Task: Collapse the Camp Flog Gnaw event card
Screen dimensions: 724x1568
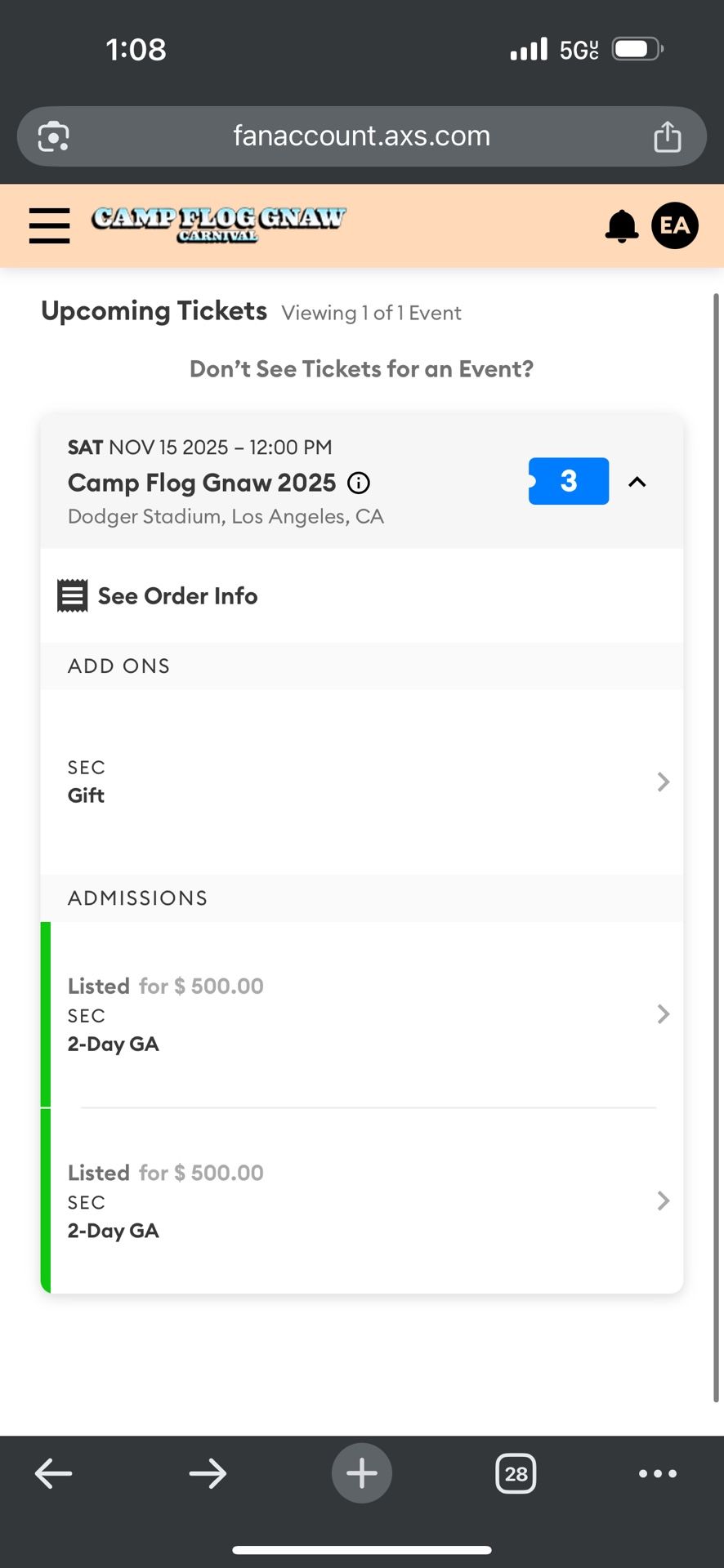Action: tap(637, 482)
